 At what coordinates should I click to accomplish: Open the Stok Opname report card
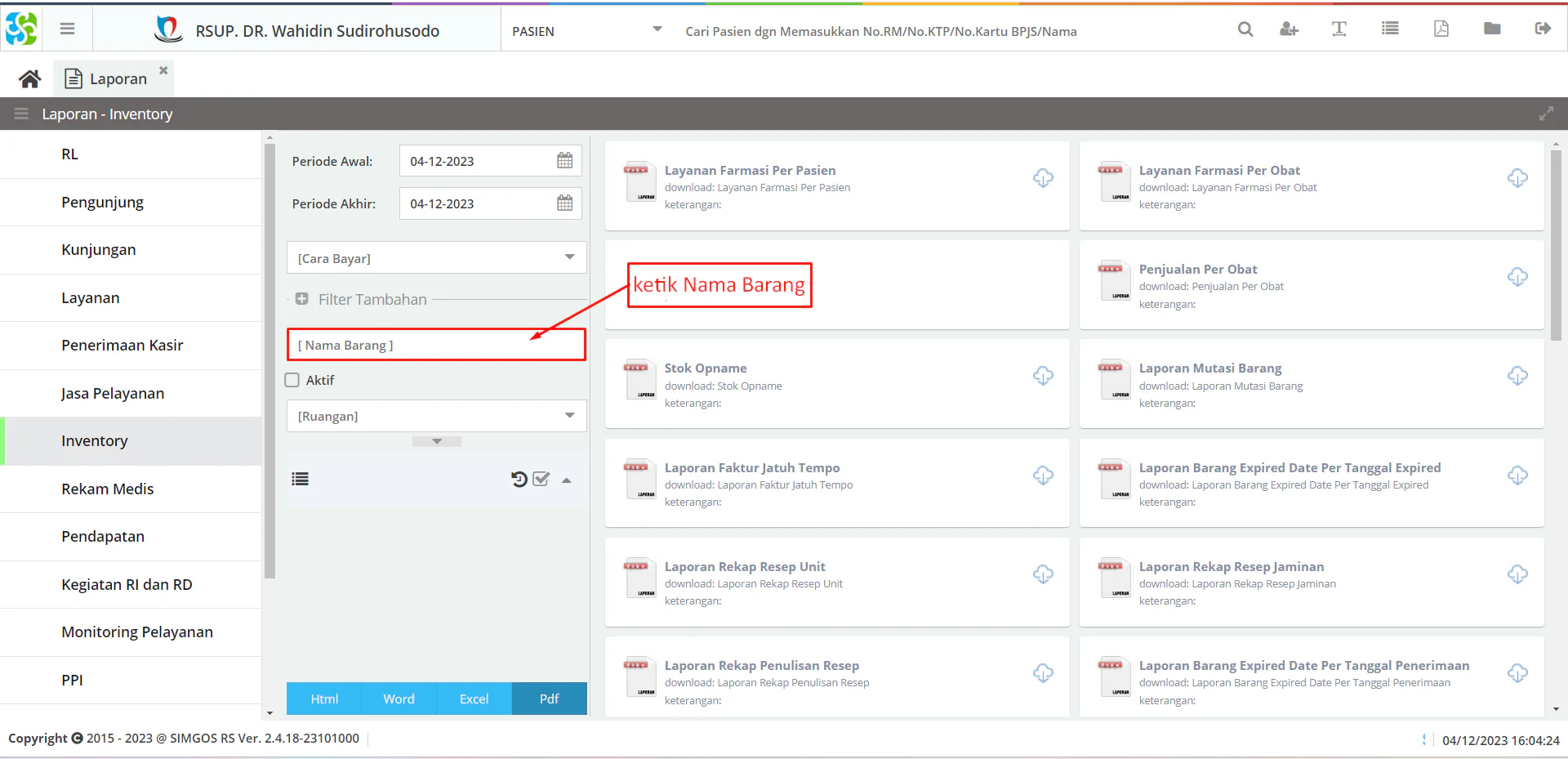click(837, 384)
